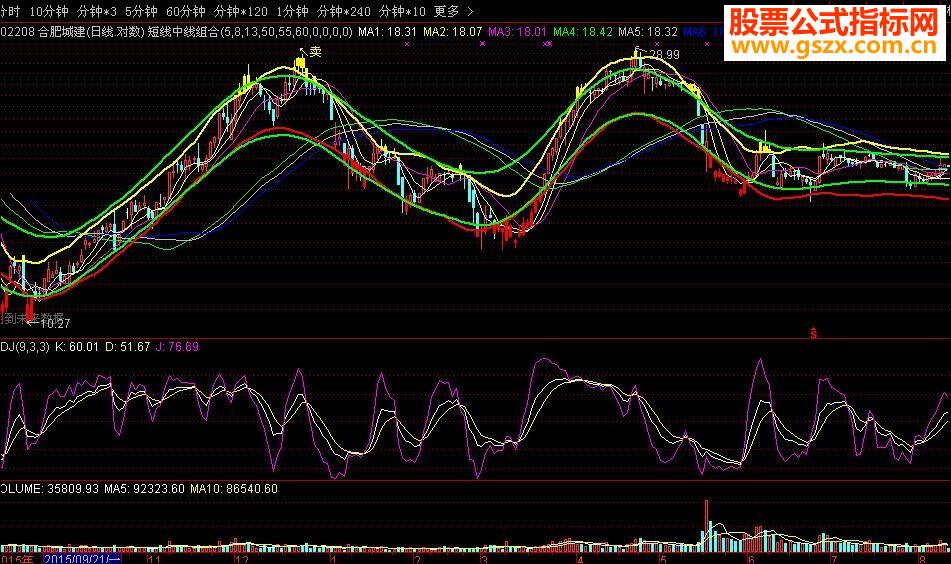Click the volume MA10: 86540.60 label

tap(234, 489)
